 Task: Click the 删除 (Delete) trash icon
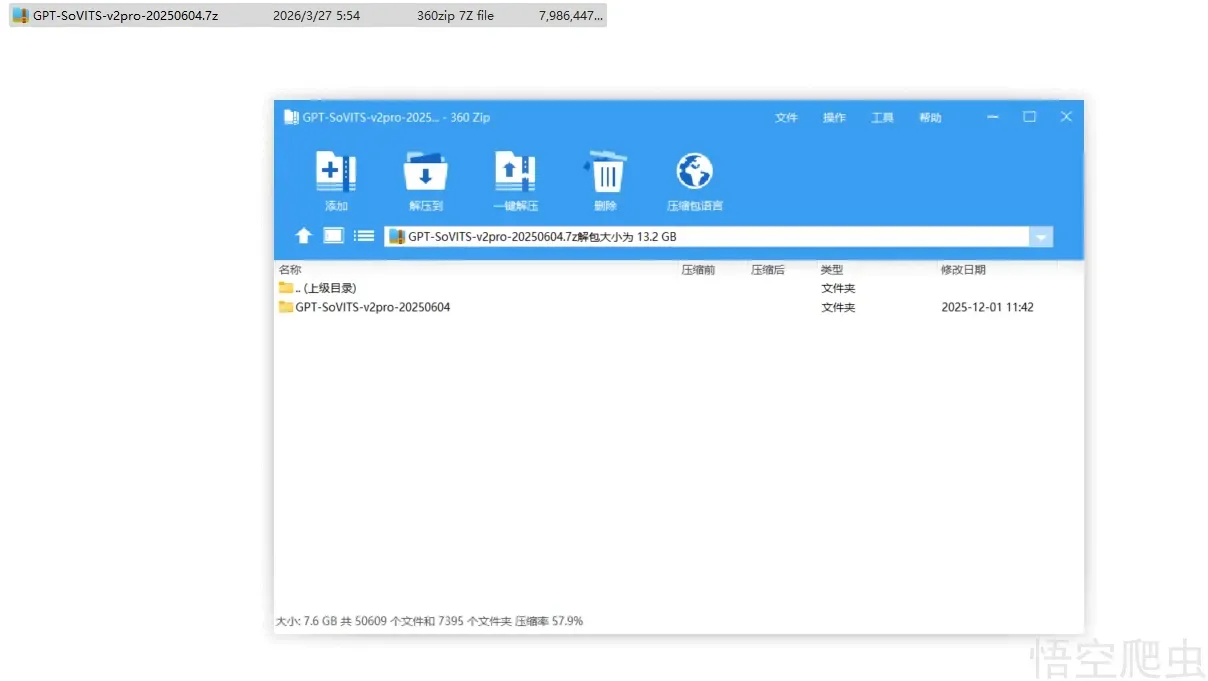[605, 174]
